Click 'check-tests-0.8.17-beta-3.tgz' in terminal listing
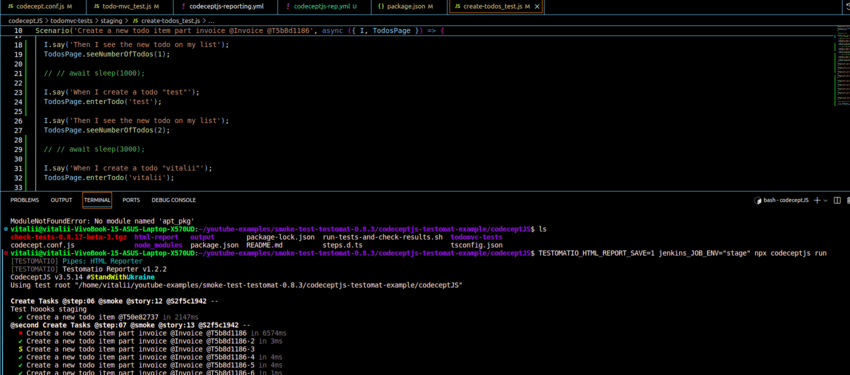Viewport: 850px width, 375px height. [x=68, y=237]
